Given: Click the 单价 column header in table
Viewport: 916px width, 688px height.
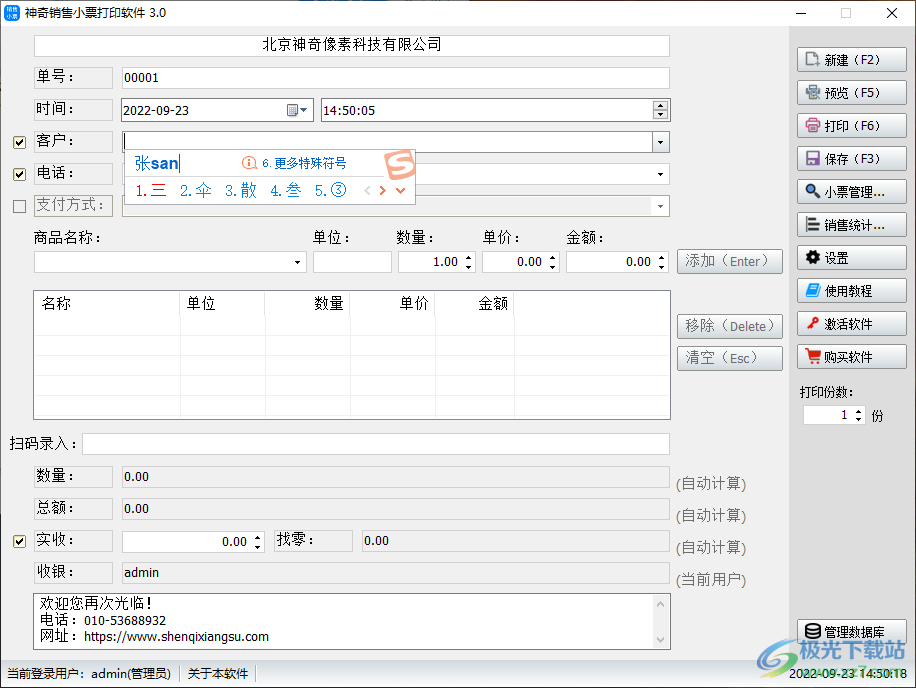Looking at the screenshot, I should pyautogui.click(x=393, y=304).
